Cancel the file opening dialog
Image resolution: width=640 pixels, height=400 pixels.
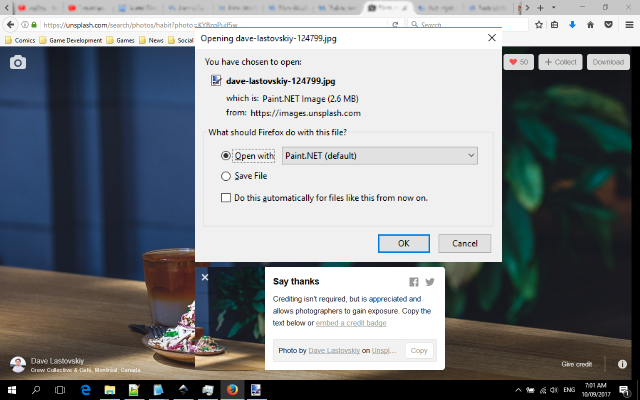(464, 243)
